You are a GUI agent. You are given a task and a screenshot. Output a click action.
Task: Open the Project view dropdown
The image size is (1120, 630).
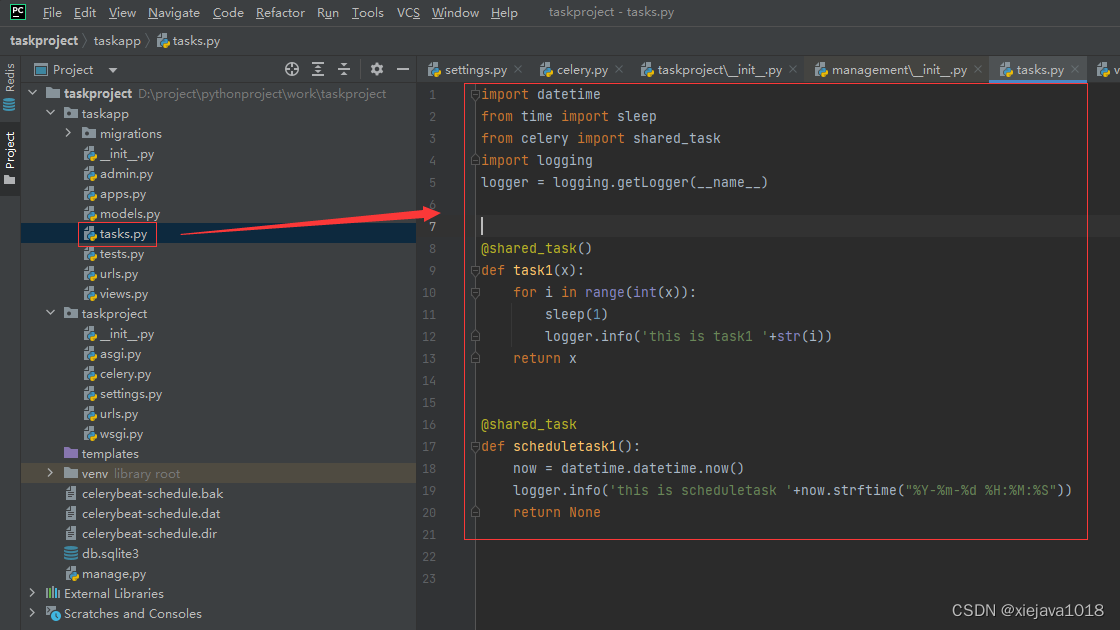point(112,70)
